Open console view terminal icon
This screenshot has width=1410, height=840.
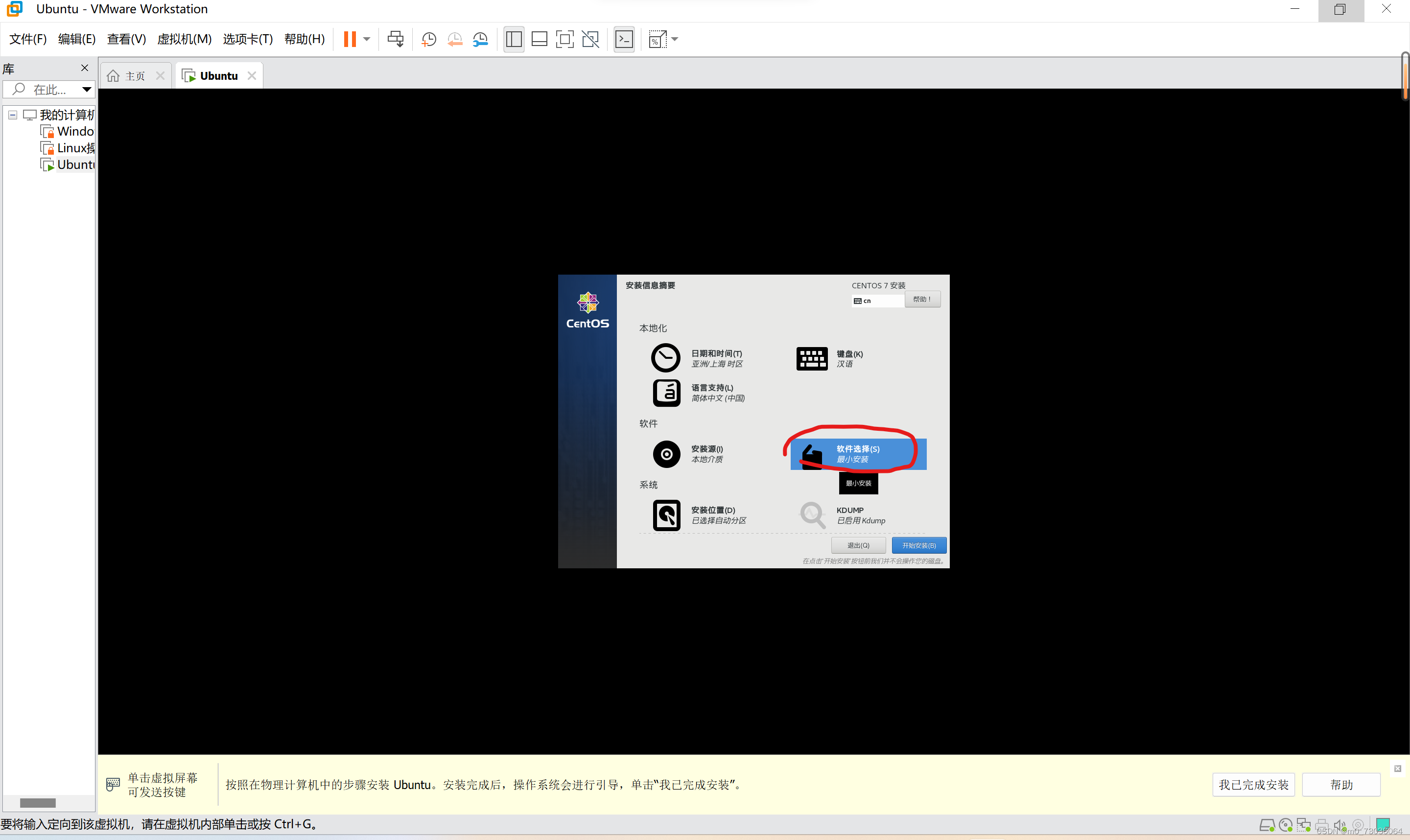[624, 39]
